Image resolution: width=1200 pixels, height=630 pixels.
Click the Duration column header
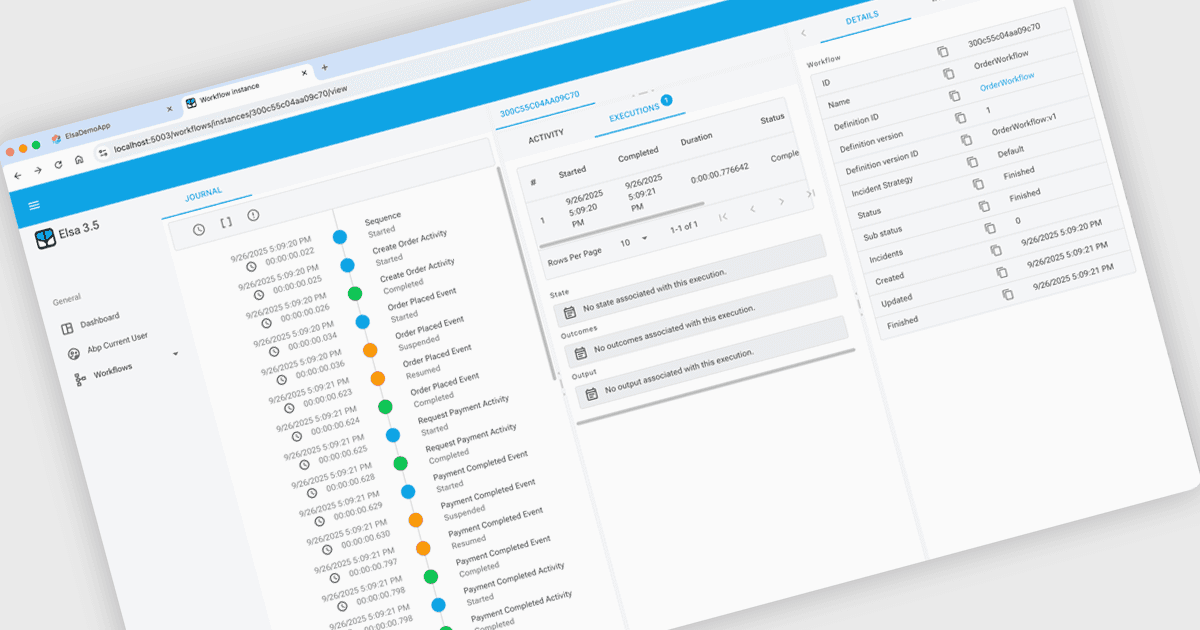[697, 139]
